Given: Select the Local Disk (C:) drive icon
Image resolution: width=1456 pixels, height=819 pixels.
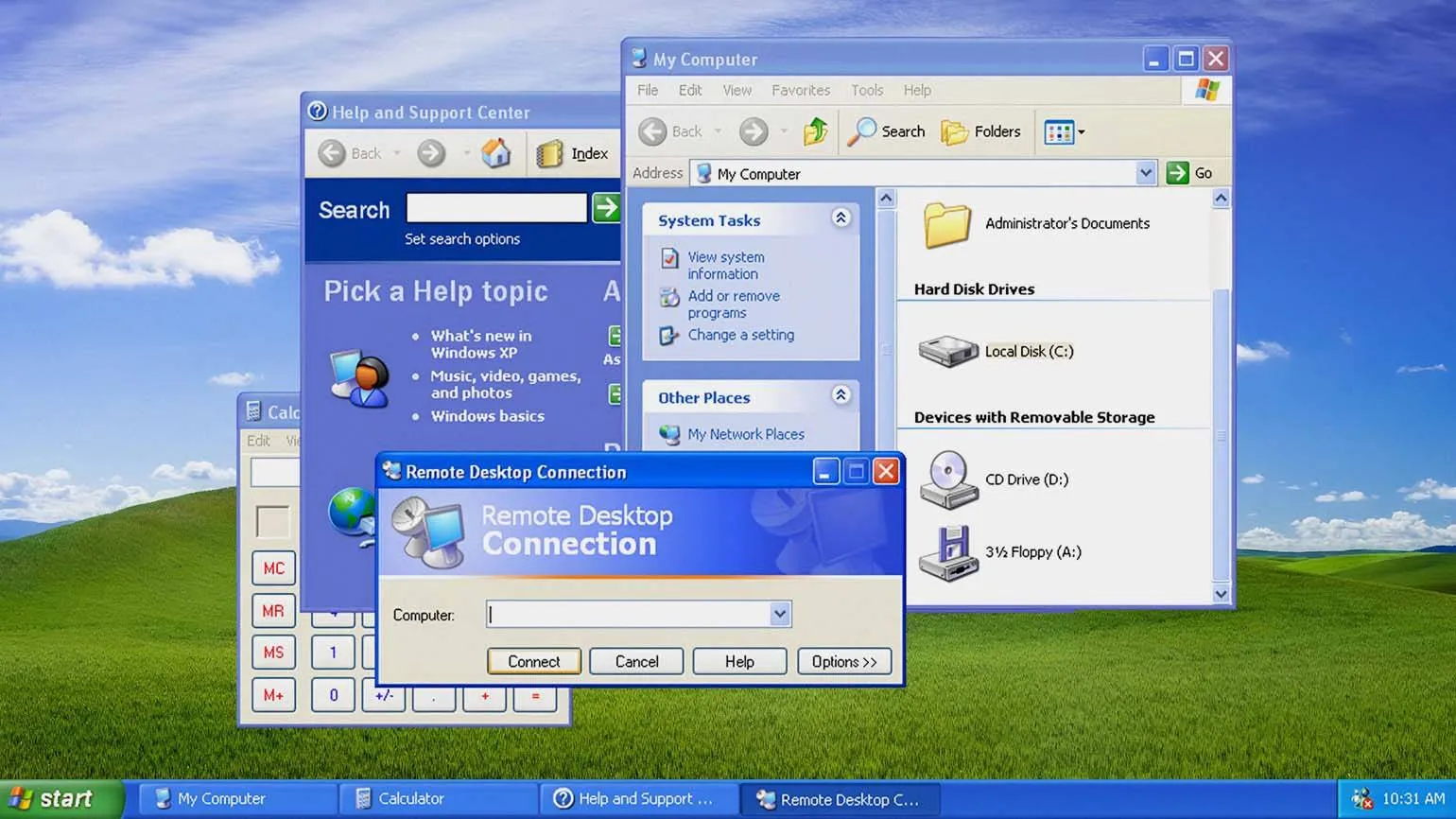Looking at the screenshot, I should [947, 351].
